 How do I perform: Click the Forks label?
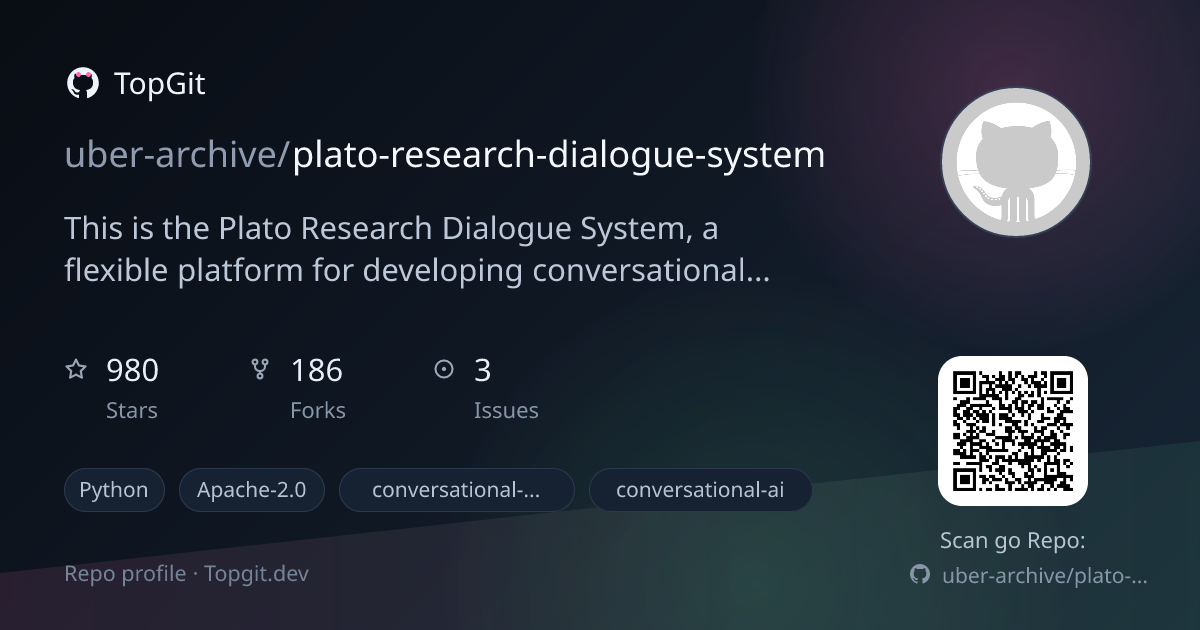pos(318,411)
